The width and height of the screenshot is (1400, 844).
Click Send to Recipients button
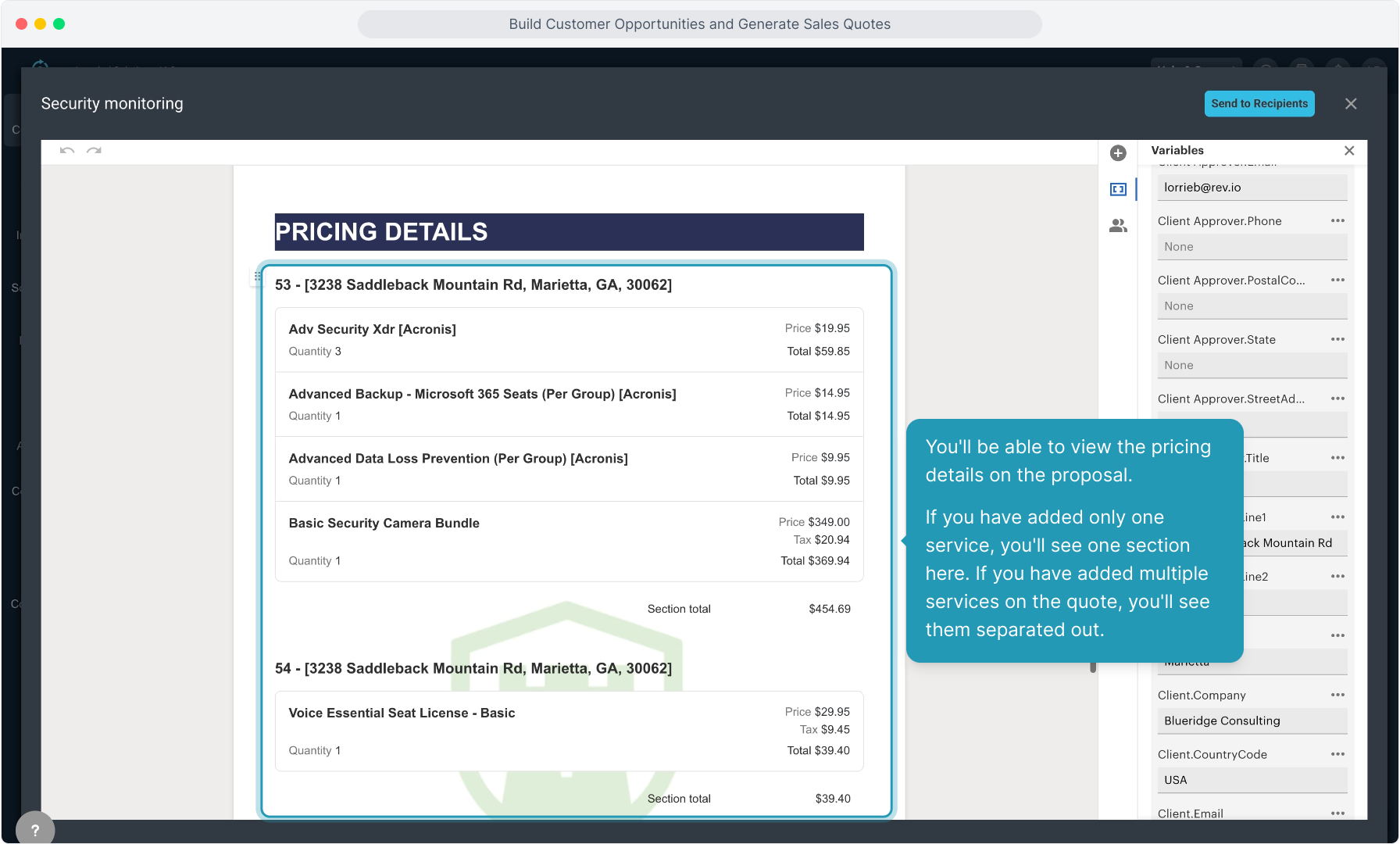click(x=1259, y=104)
